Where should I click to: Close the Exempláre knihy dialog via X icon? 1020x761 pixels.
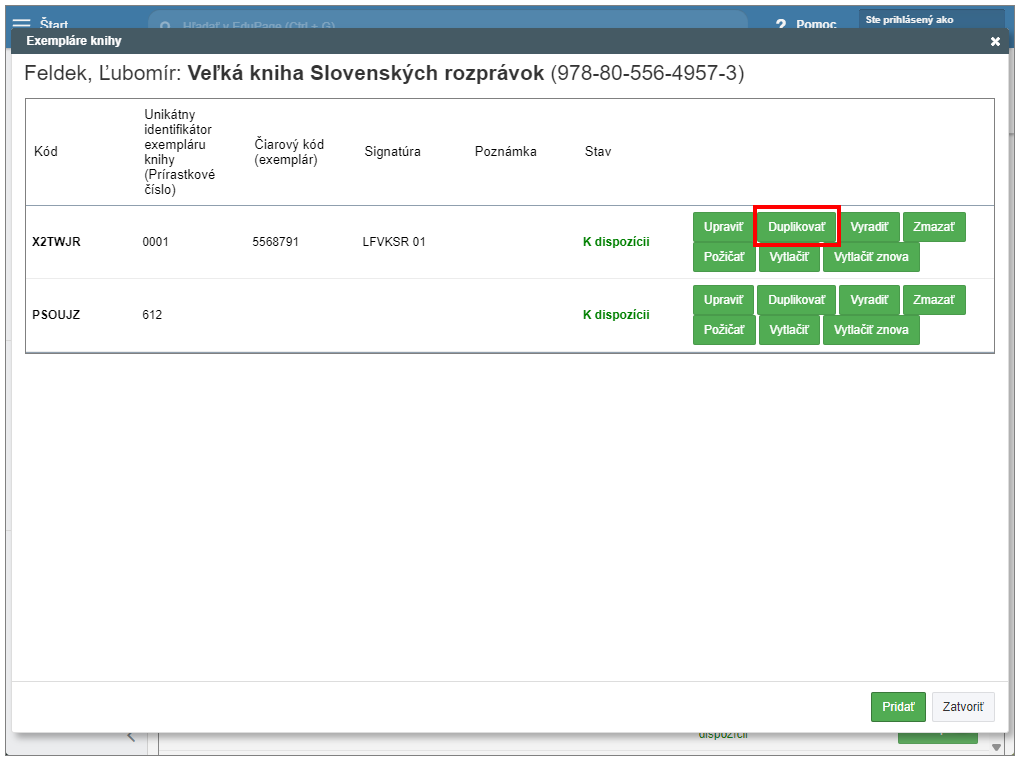tap(994, 41)
